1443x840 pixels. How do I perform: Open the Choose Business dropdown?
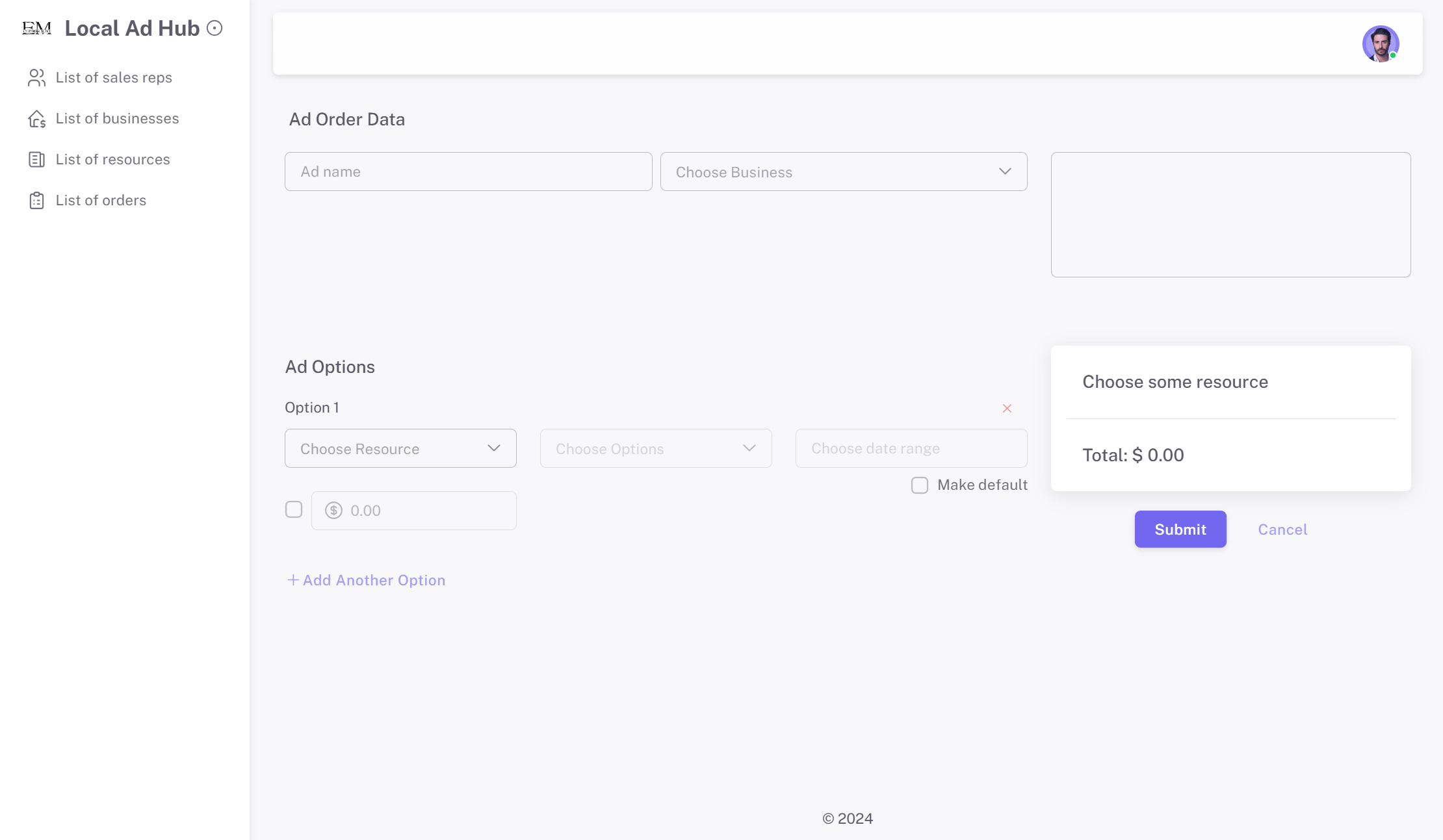(x=844, y=172)
